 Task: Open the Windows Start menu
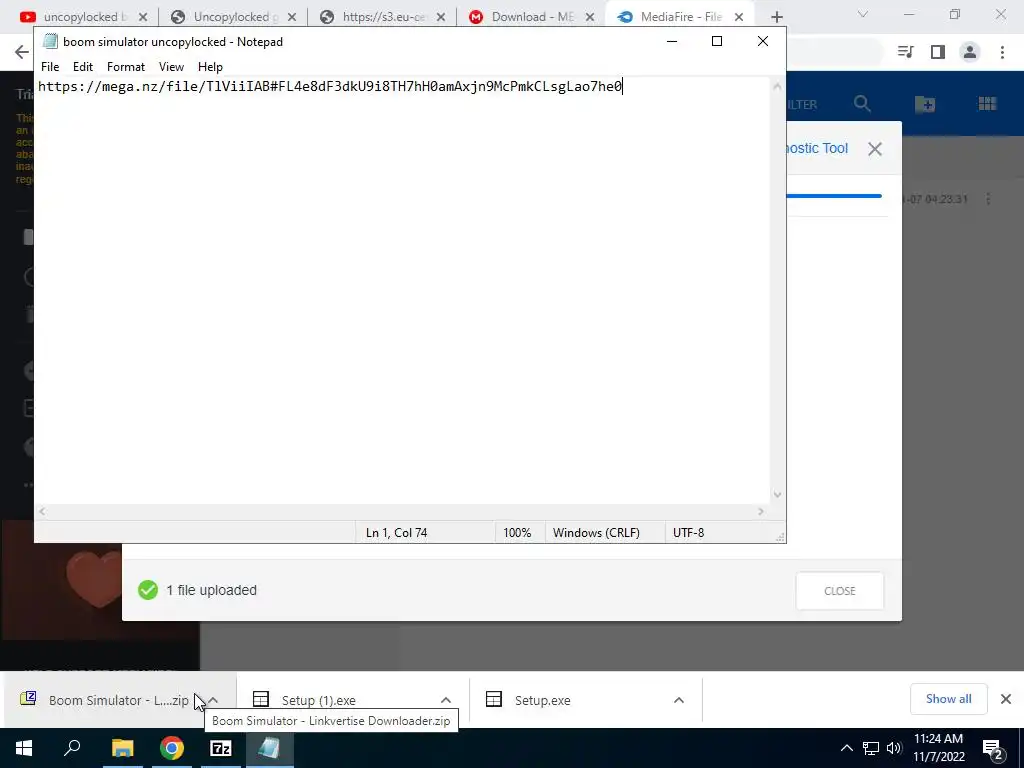(x=24, y=748)
